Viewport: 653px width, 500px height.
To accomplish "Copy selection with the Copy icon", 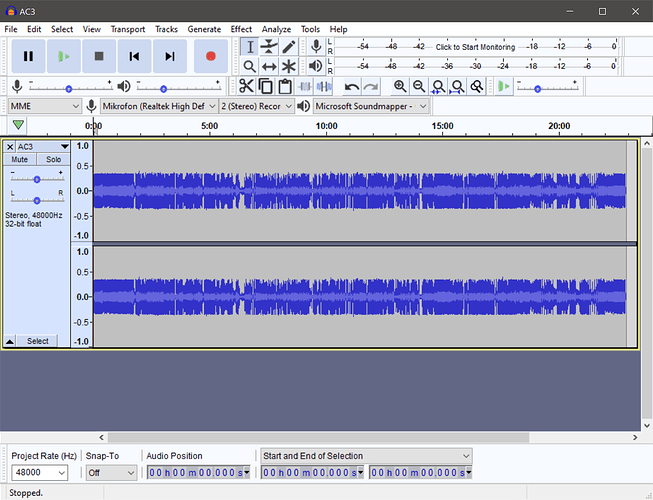I will 265,86.
